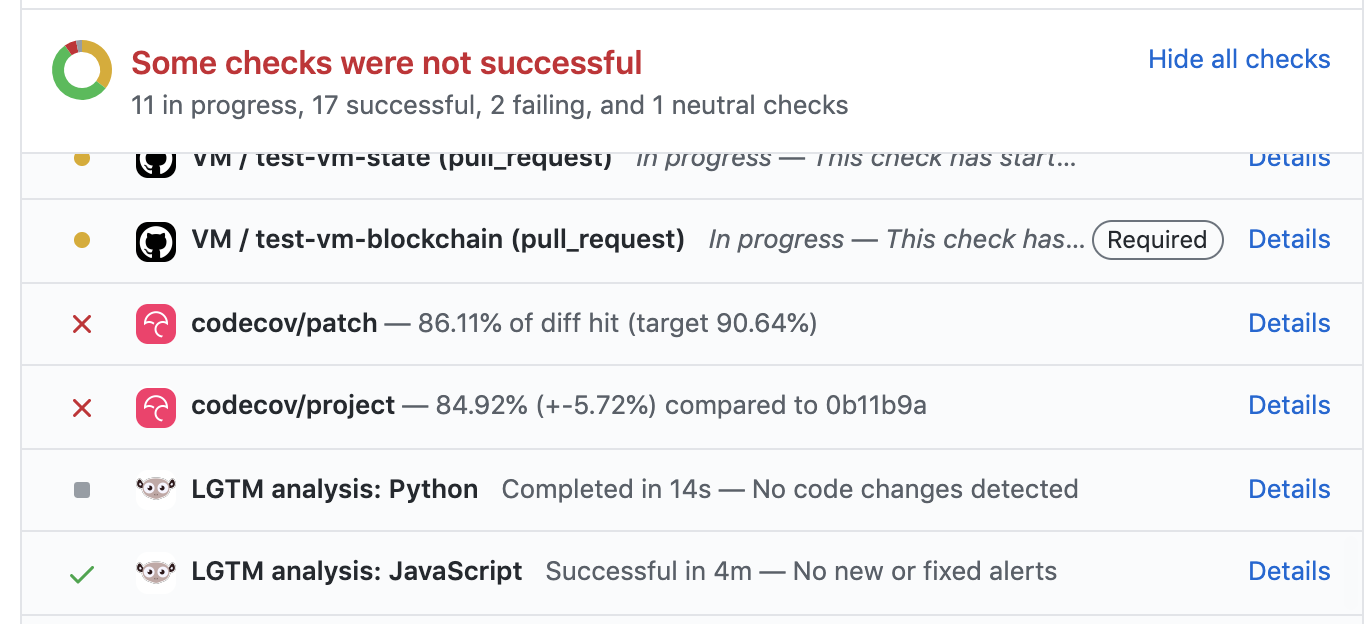Open Details for LGTM Python analysis
This screenshot has height=624, width=1368.
pyautogui.click(x=1288, y=489)
